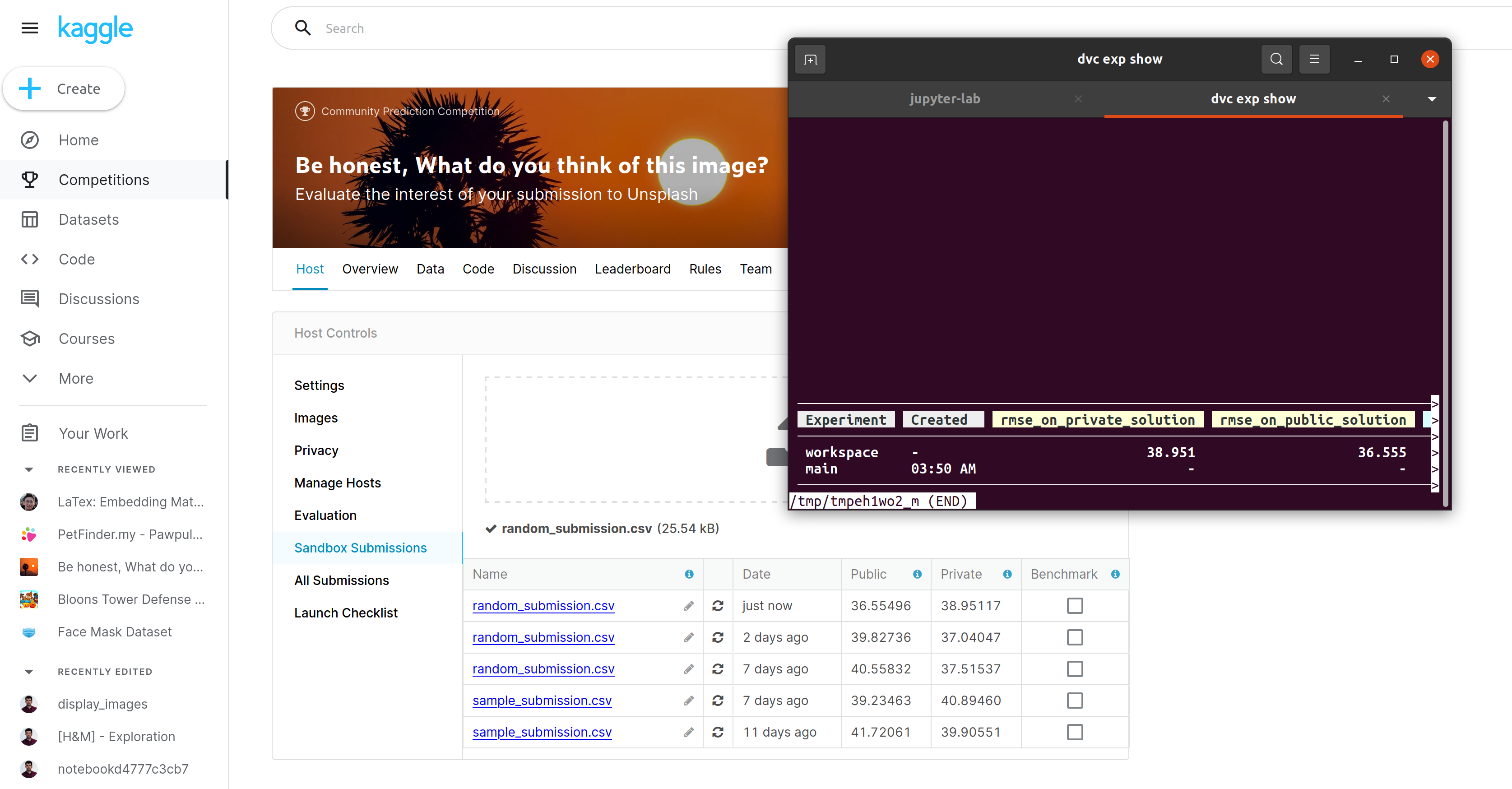Open the Leaderboard competition tab
Viewport: 1512px width, 789px height.
click(632, 269)
